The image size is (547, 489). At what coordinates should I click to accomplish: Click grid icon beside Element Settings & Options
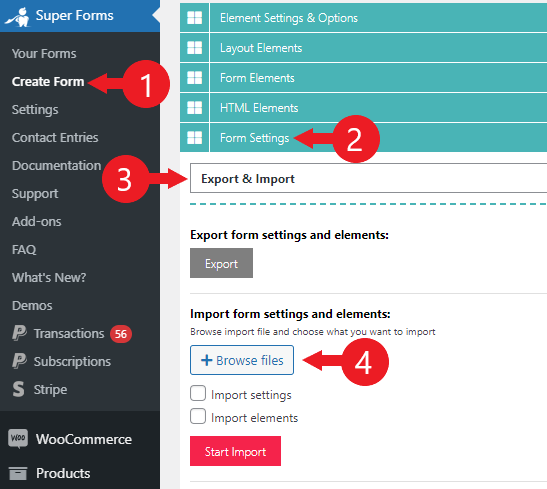[194, 18]
